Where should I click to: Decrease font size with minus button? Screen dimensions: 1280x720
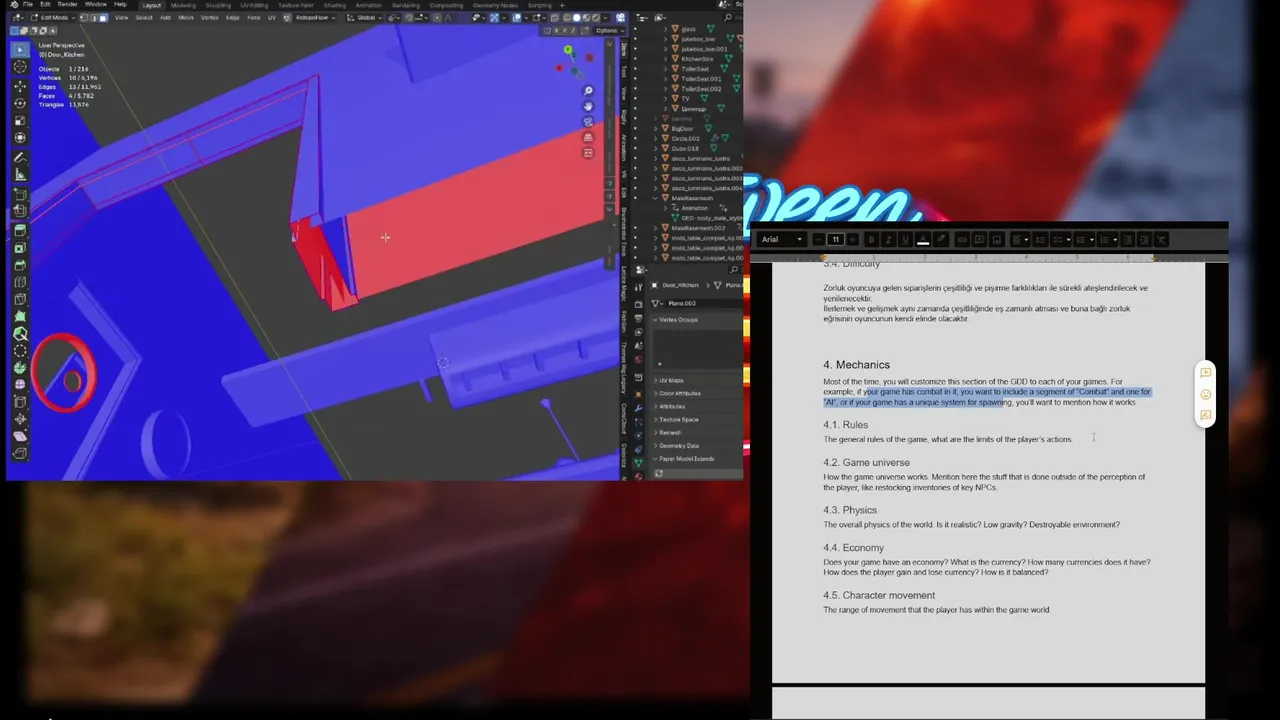click(818, 240)
